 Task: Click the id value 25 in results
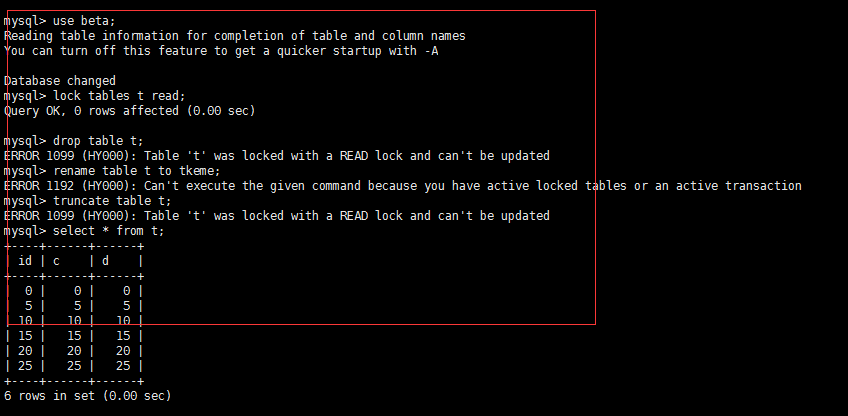click(x=26, y=366)
